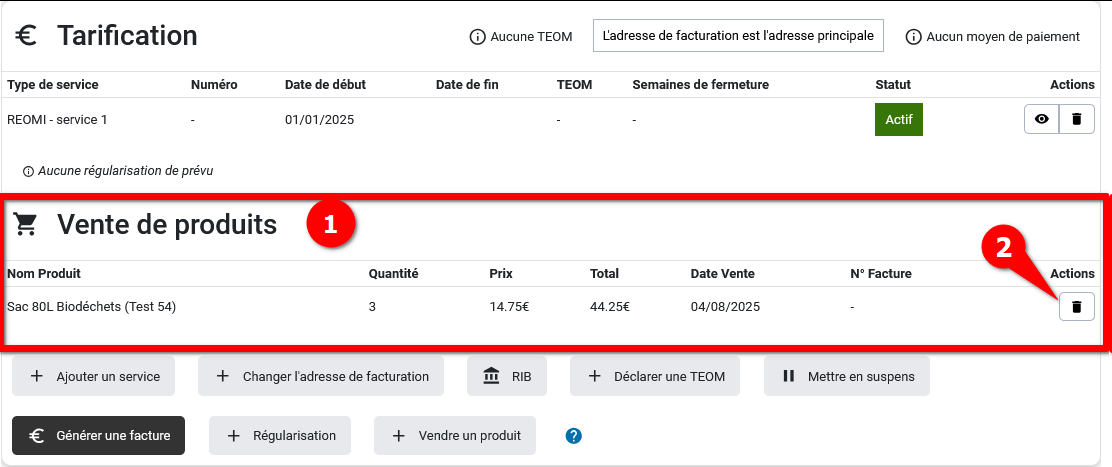
Task: Click Générer une facture
Action: pyautogui.click(x=98, y=436)
